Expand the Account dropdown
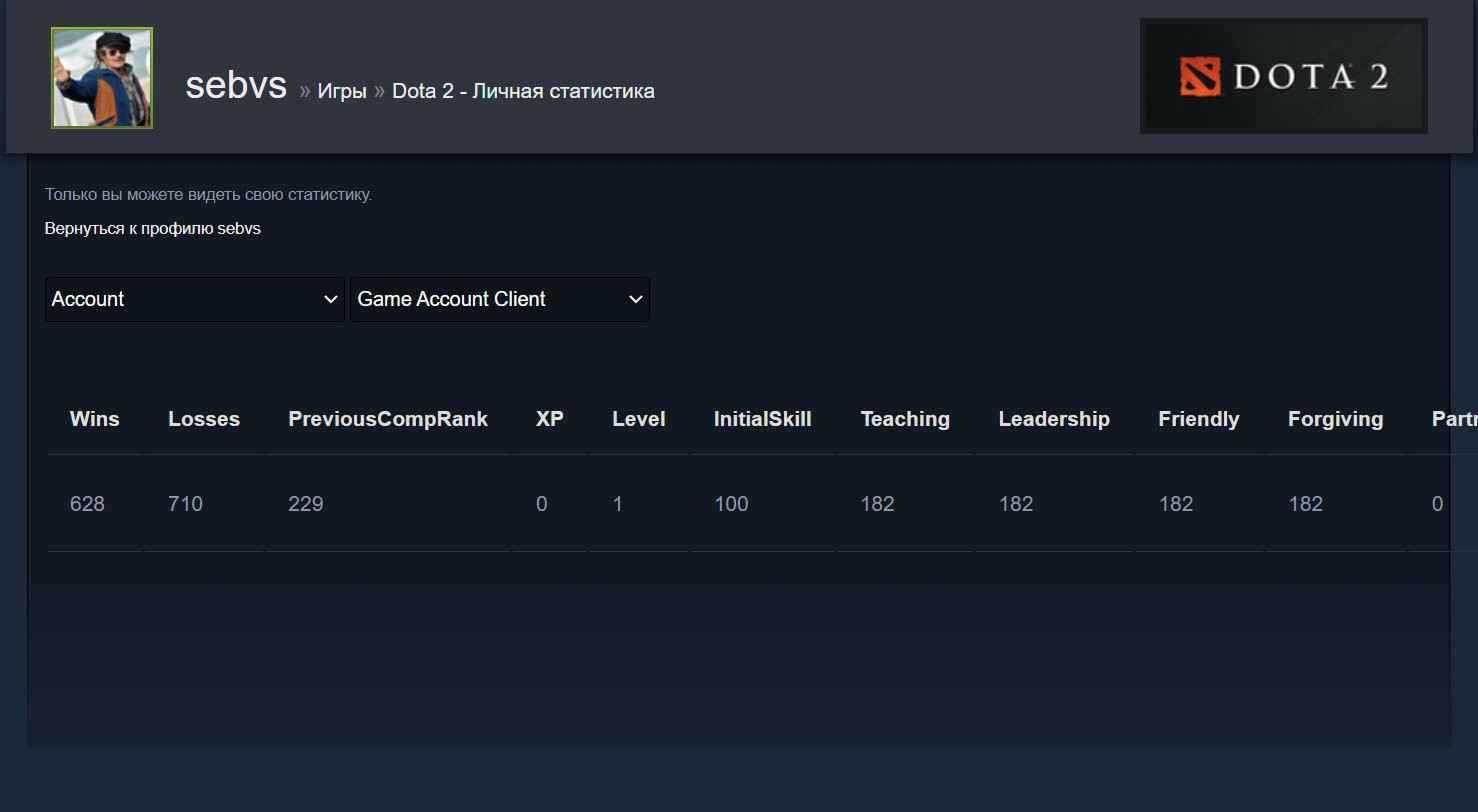 (195, 299)
